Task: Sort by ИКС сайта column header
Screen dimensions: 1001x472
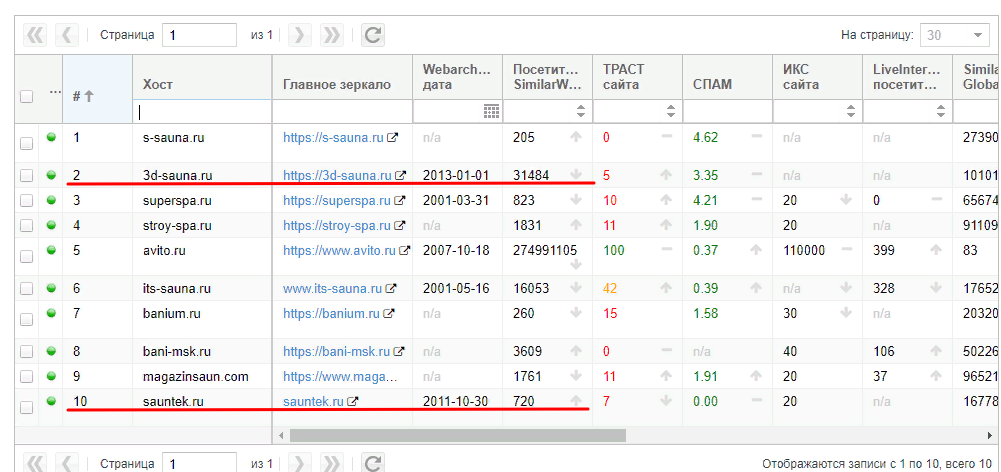Action: pos(818,77)
